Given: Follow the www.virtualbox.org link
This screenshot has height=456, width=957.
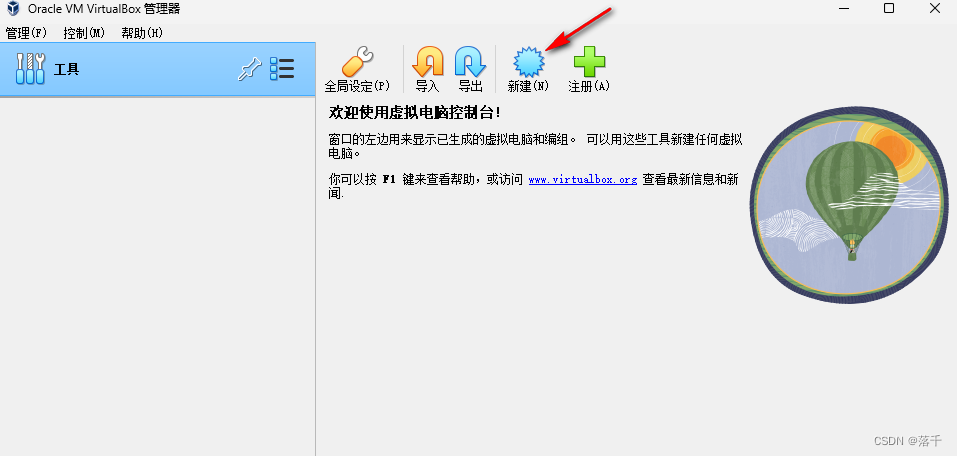Looking at the screenshot, I should pyautogui.click(x=582, y=179).
